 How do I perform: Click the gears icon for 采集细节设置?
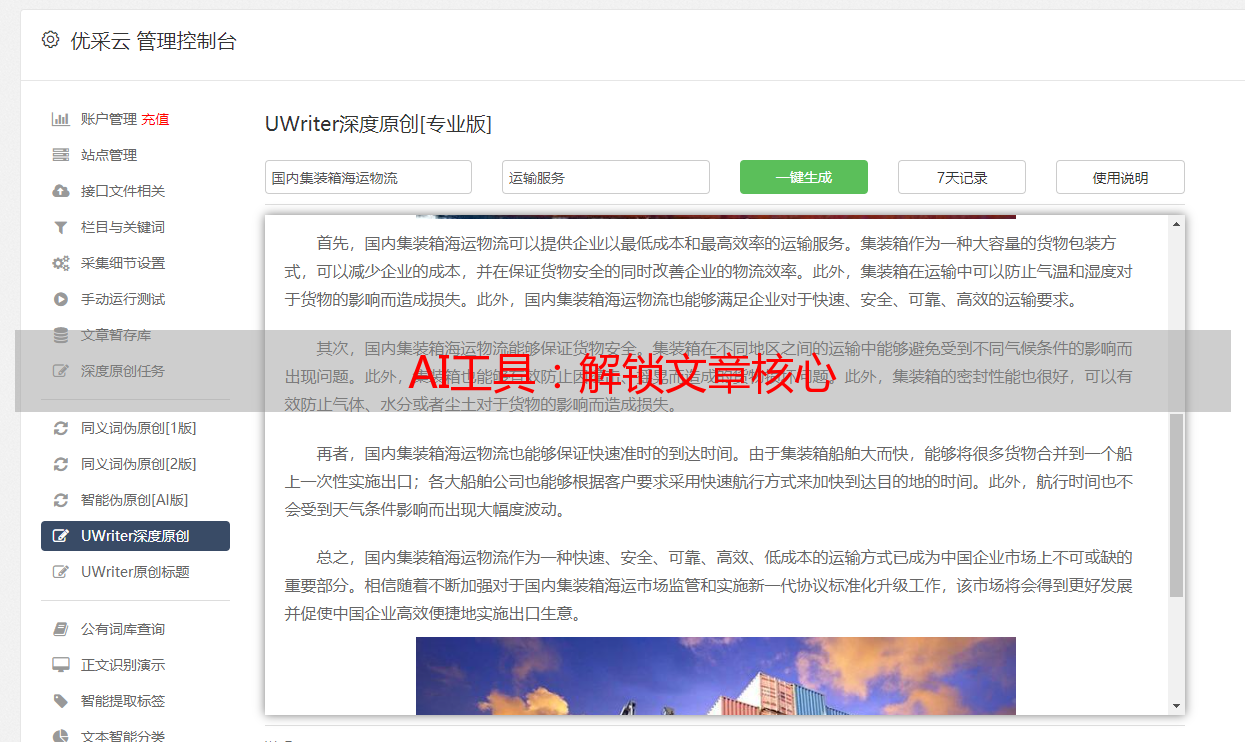coord(61,263)
